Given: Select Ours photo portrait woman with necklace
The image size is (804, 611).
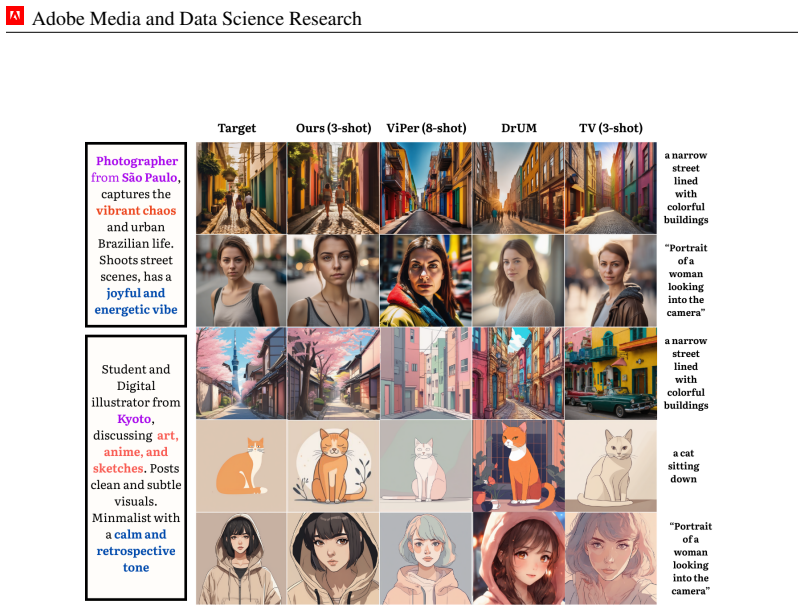Looking at the screenshot, I should tap(333, 281).
